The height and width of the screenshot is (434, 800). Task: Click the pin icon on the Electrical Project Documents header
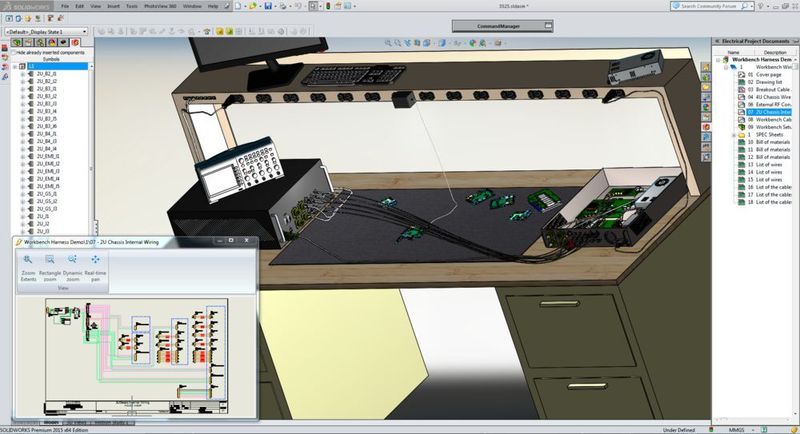[793, 41]
